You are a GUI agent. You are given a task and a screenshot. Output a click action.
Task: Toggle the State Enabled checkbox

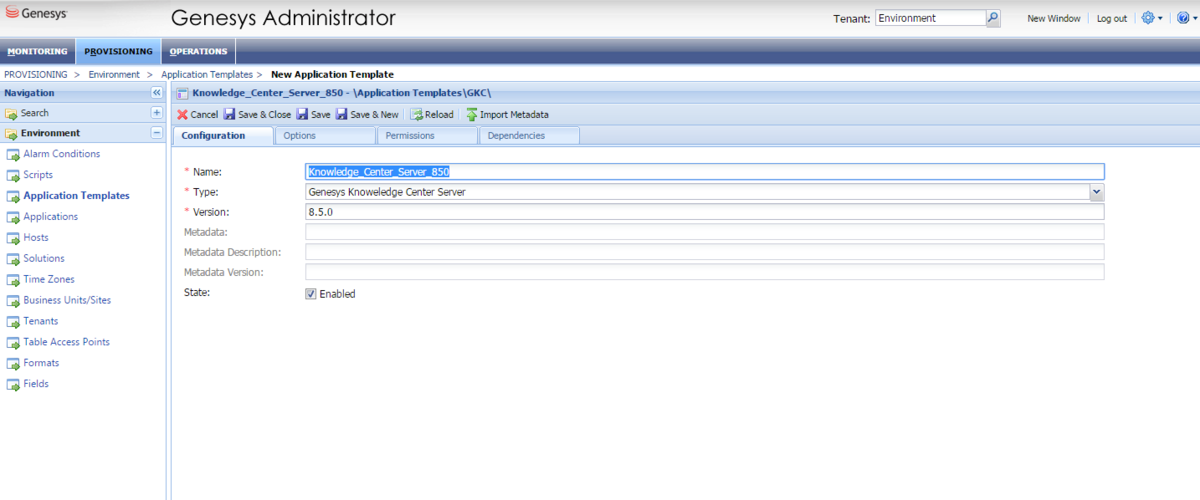click(311, 294)
